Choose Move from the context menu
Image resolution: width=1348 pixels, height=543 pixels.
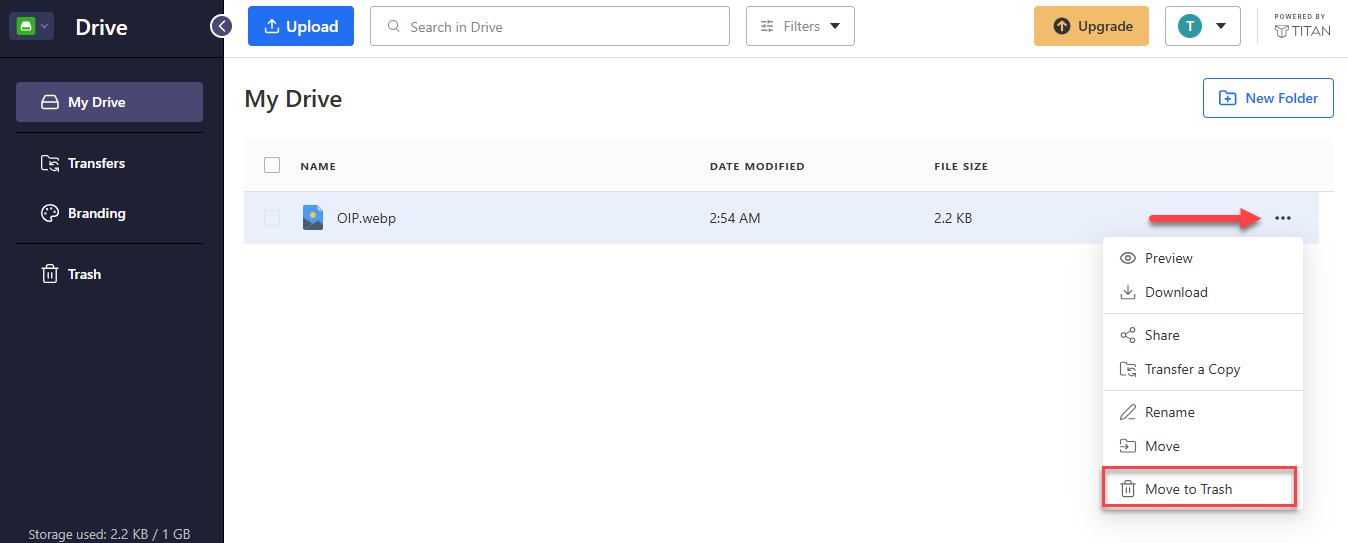click(1203, 446)
